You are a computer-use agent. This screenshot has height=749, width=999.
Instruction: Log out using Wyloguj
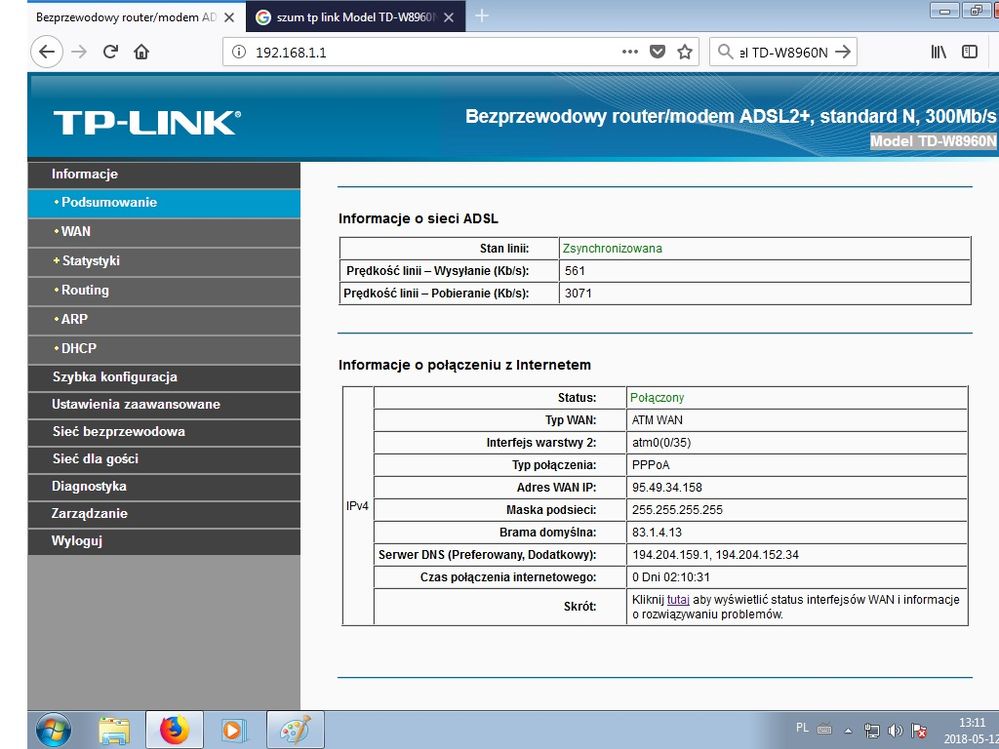pos(77,541)
